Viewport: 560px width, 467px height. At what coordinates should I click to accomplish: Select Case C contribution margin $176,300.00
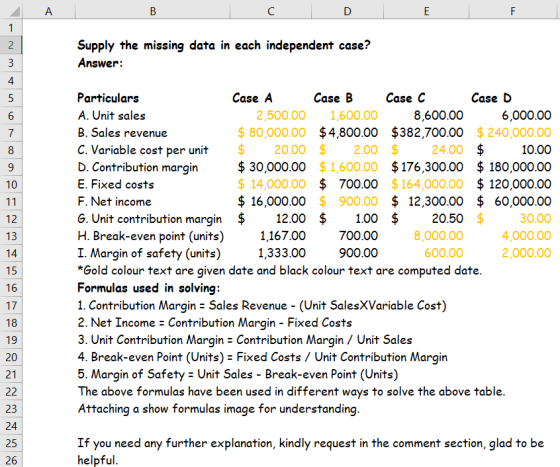click(427, 167)
